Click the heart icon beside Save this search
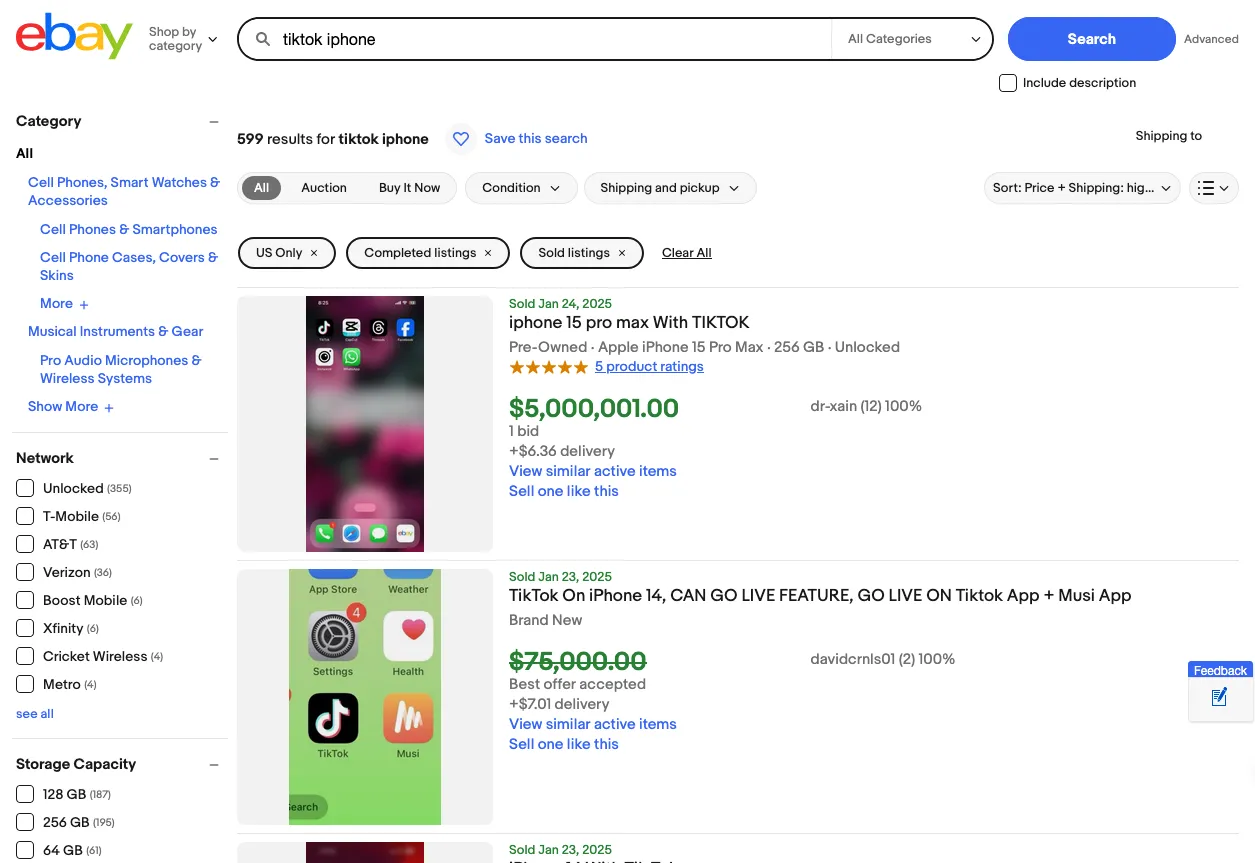Viewport: 1255px width, 863px height. (x=461, y=139)
